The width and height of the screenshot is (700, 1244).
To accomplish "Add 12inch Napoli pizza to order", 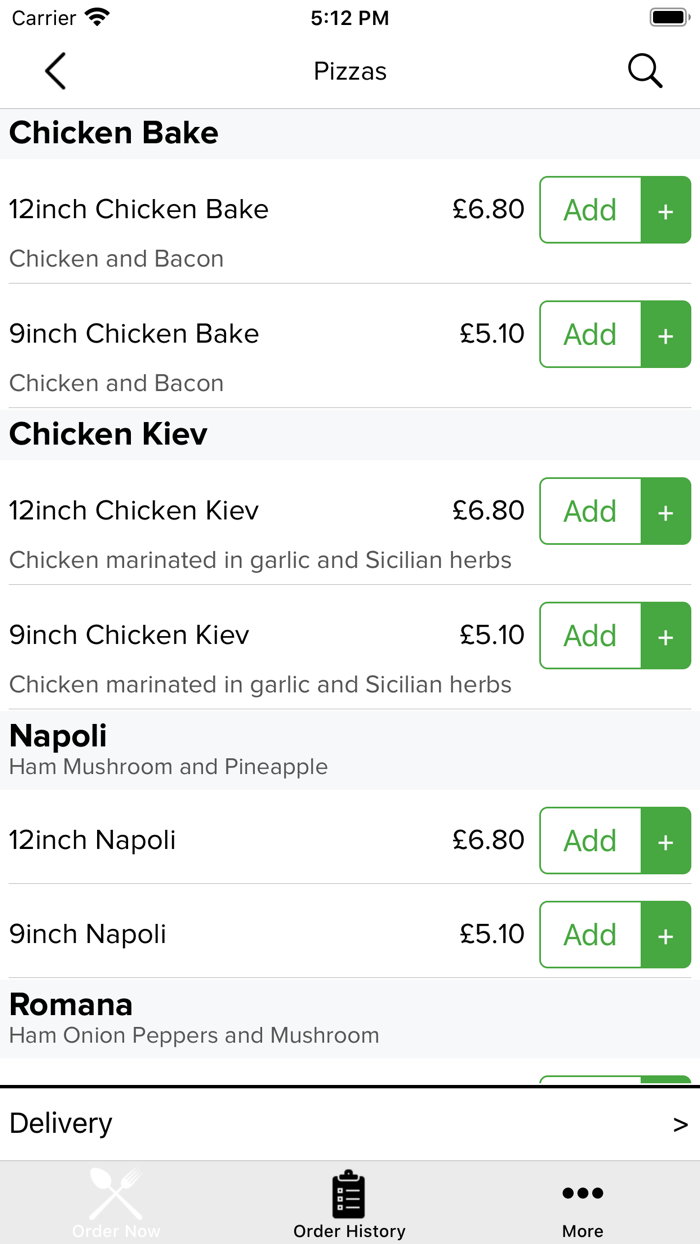I will 590,840.
